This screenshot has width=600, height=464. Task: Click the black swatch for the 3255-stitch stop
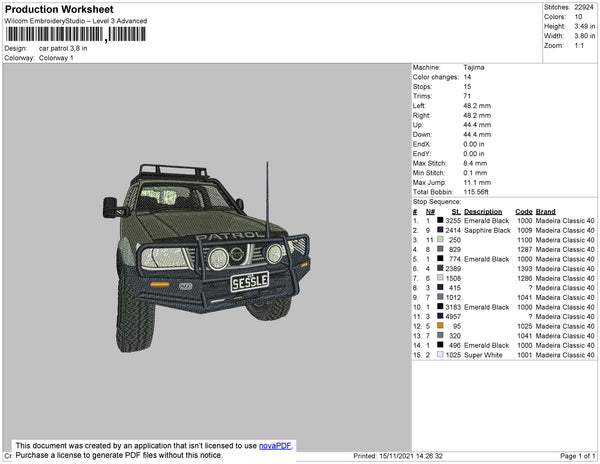[440, 220]
